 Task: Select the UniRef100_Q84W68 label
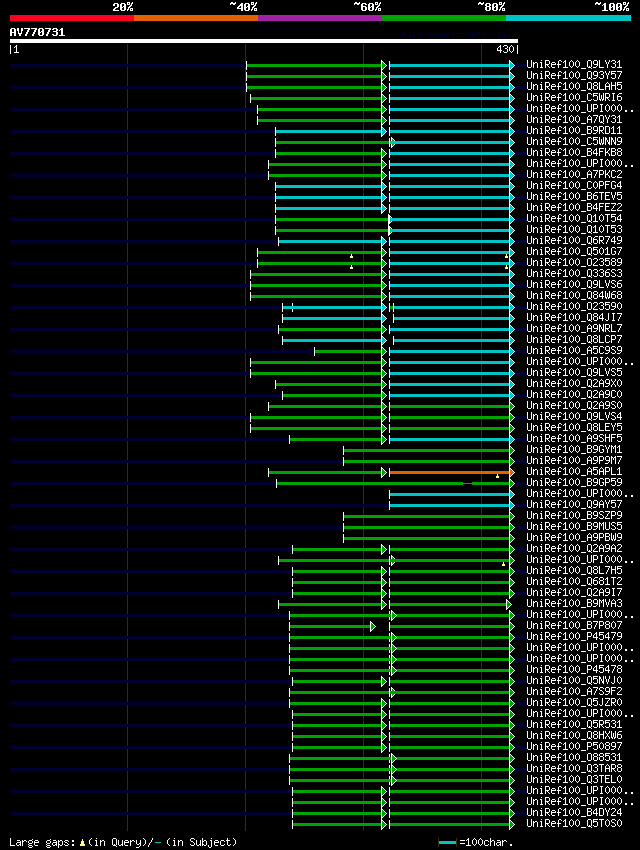574,295
